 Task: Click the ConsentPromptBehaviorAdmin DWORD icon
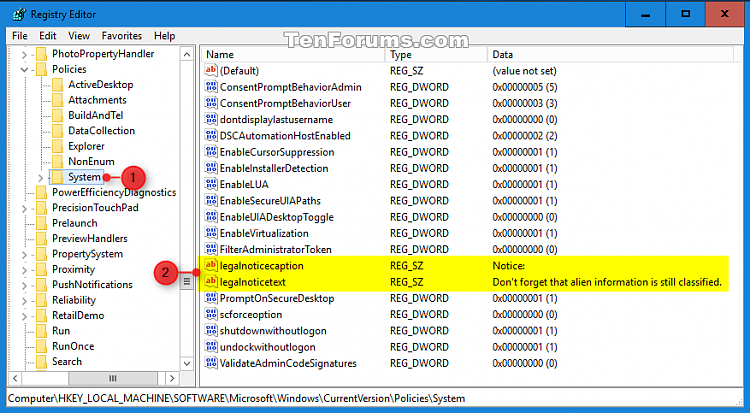point(211,87)
